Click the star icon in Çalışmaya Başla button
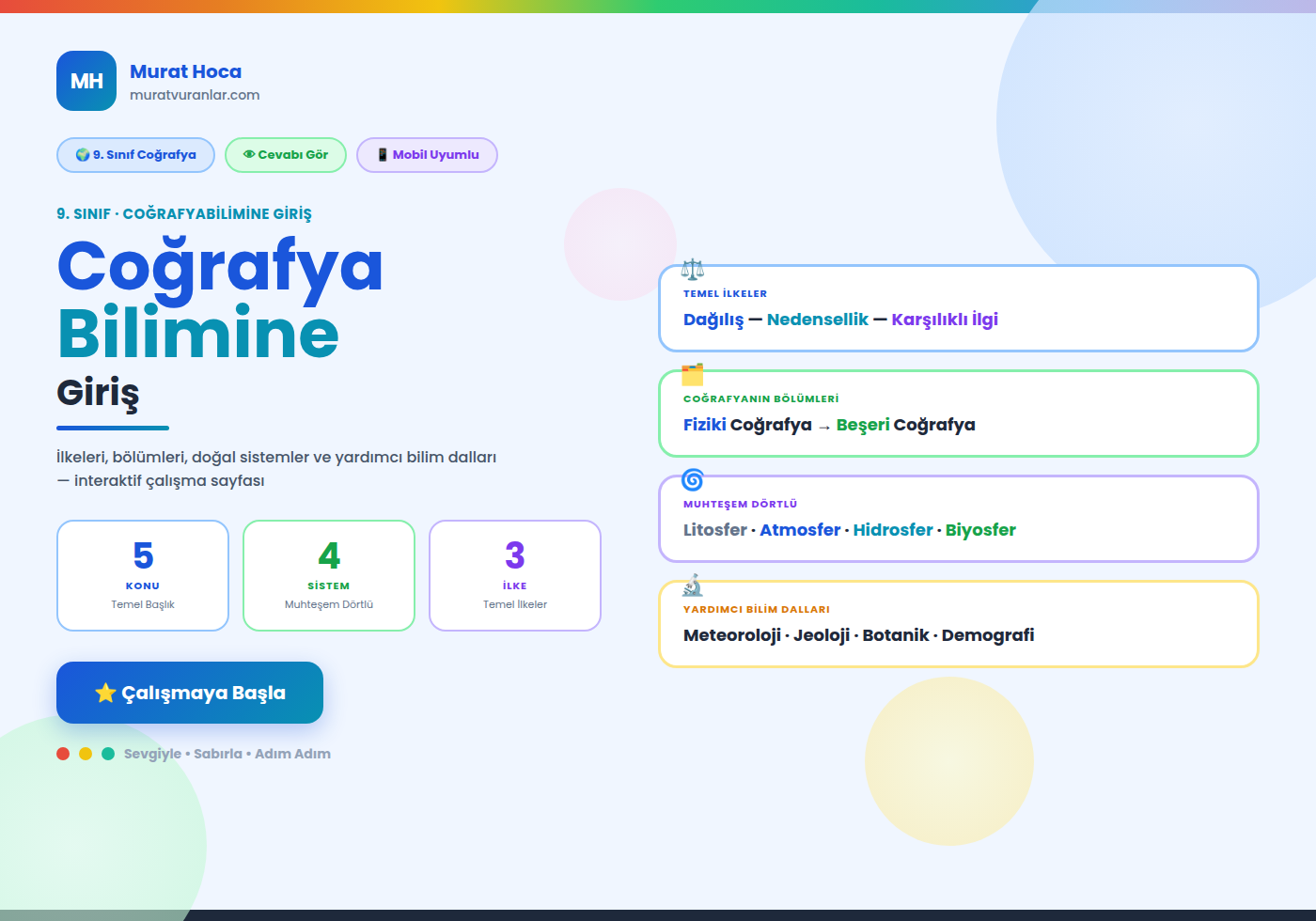Screen dimensions: 1316x921 [105, 693]
